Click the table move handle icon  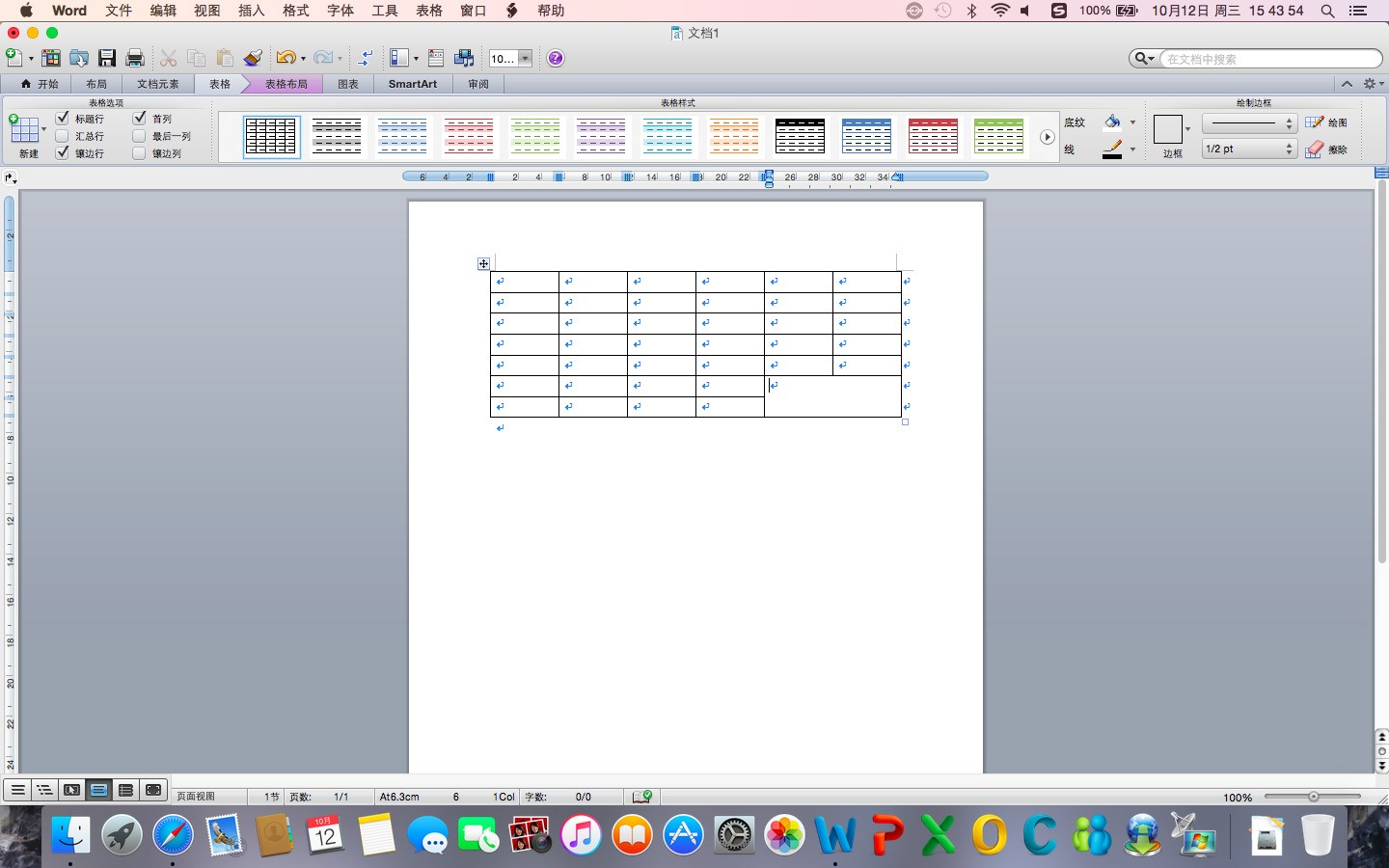[x=483, y=264]
